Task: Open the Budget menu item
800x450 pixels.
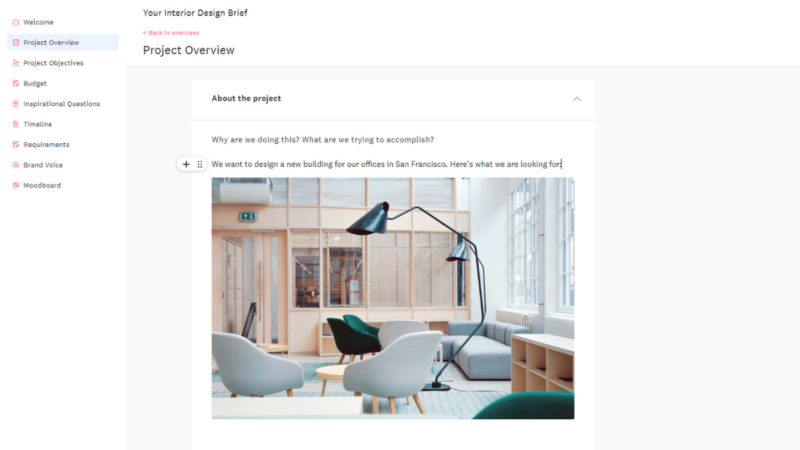Action: [63, 83]
